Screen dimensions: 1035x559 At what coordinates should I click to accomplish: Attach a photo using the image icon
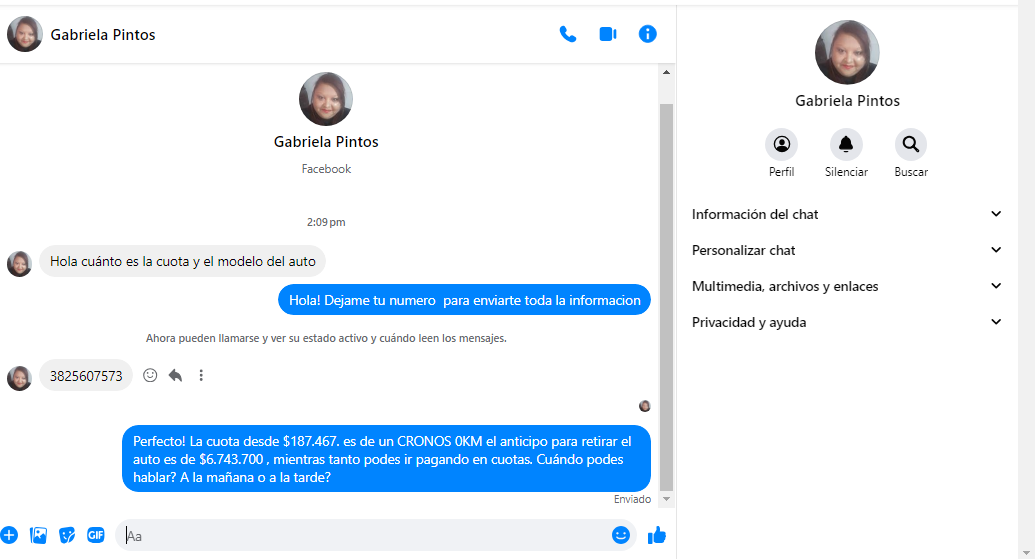tap(39, 535)
